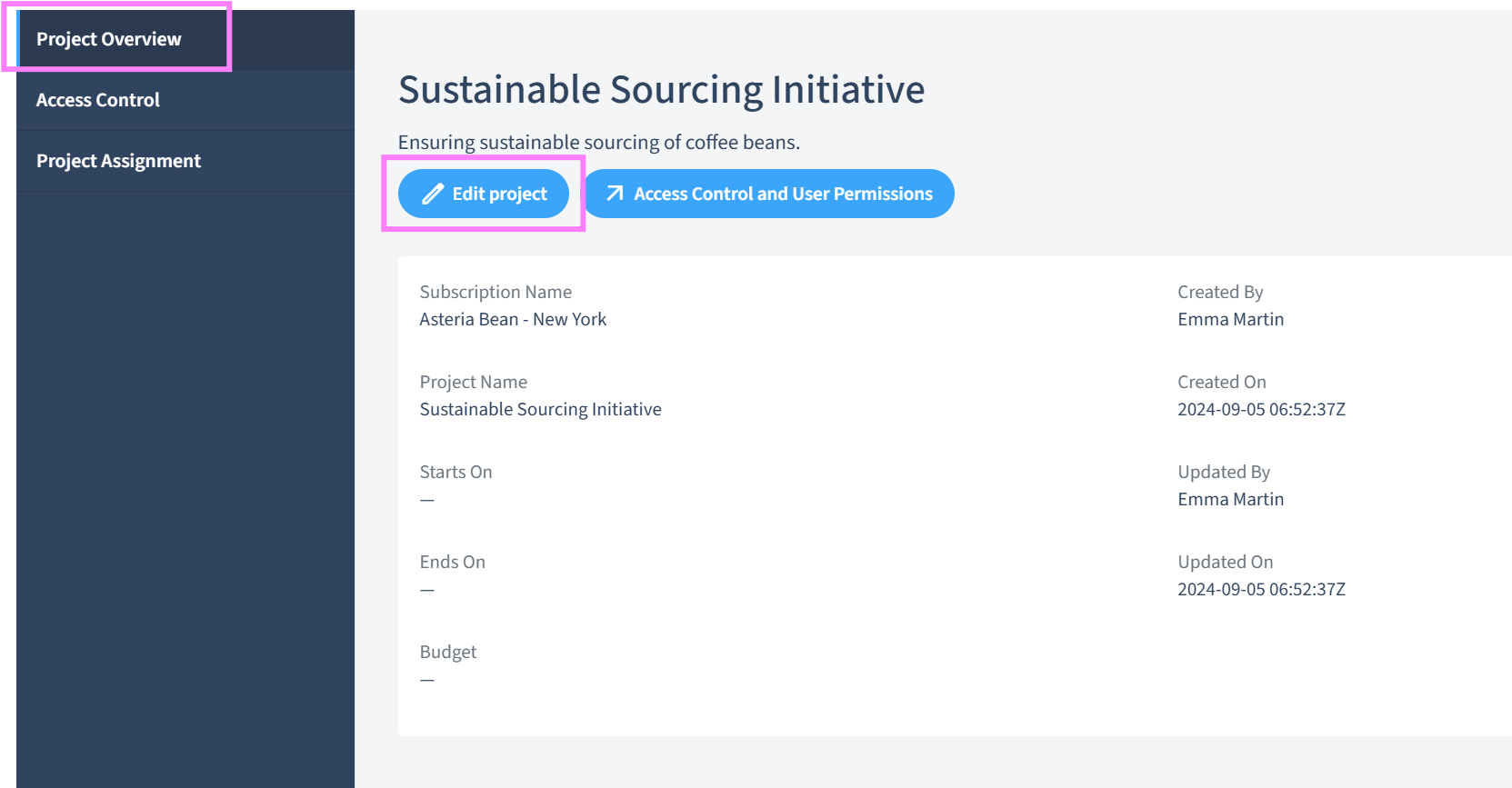Click the dash value under Starts On
The width and height of the screenshot is (1512, 788).
(427, 500)
